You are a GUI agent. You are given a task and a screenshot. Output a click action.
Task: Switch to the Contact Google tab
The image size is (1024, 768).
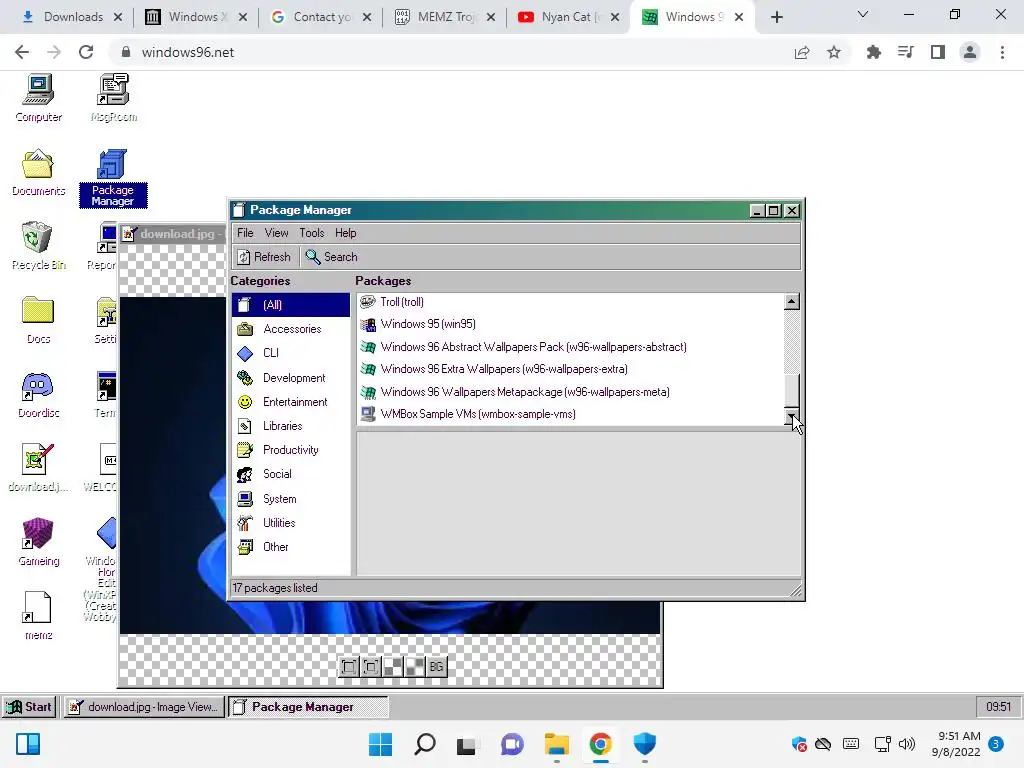(x=320, y=17)
